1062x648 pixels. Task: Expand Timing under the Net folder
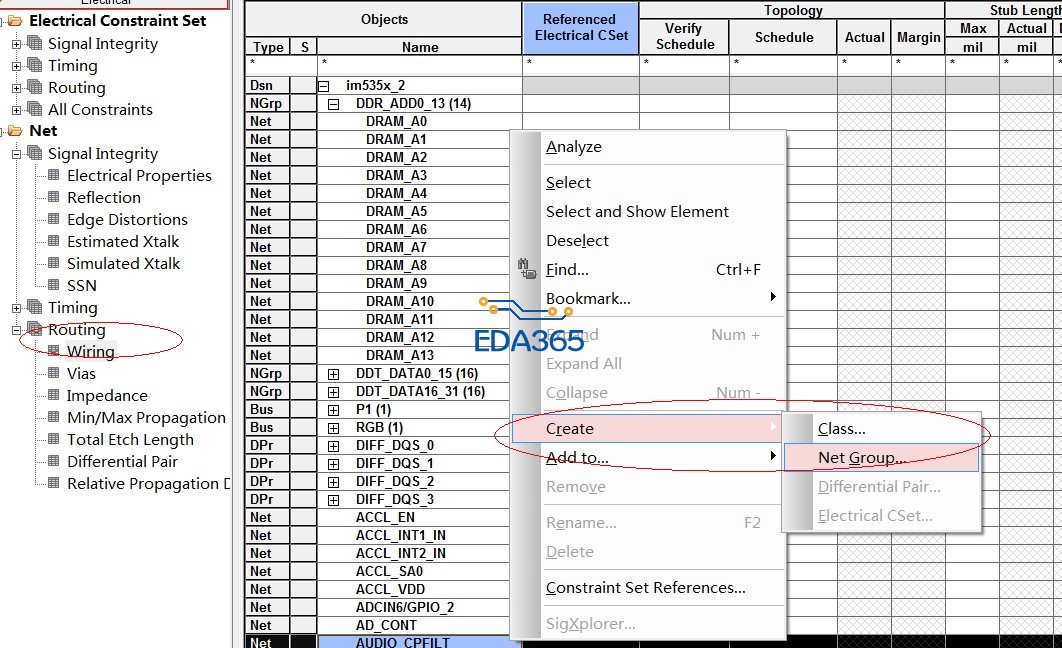pyautogui.click(x=16, y=308)
